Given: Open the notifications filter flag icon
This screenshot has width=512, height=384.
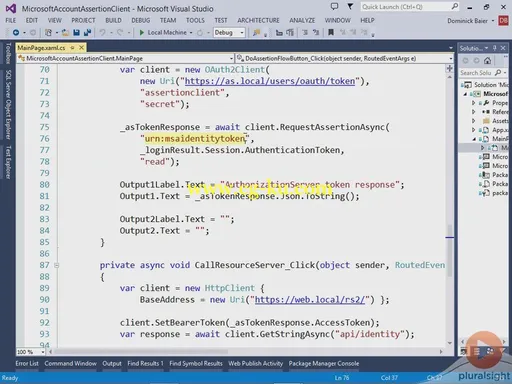Looking at the screenshot, I should pyautogui.click(x=350, y=6).
